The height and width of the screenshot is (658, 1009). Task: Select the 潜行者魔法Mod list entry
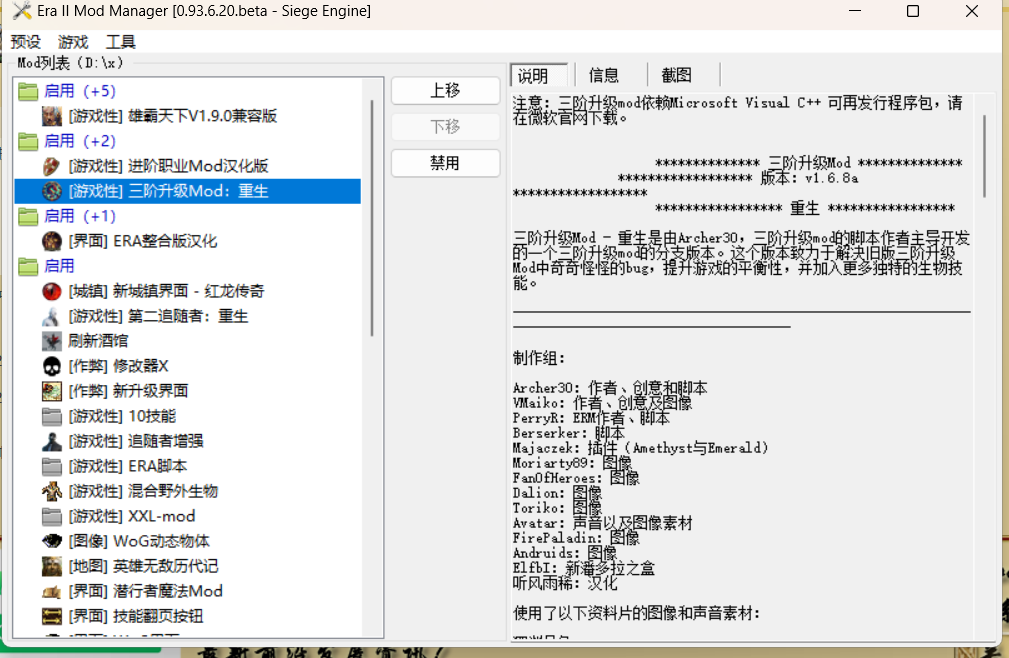[167, 591]
